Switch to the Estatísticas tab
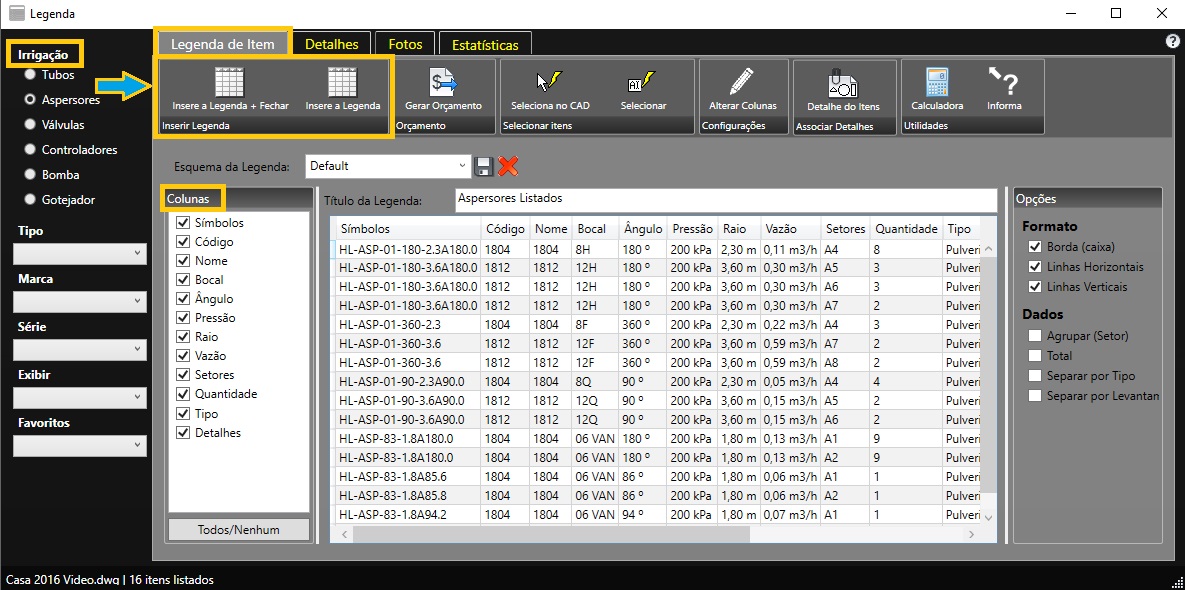This screenshot has width=1185, height=590. click(x=485, y=45)
